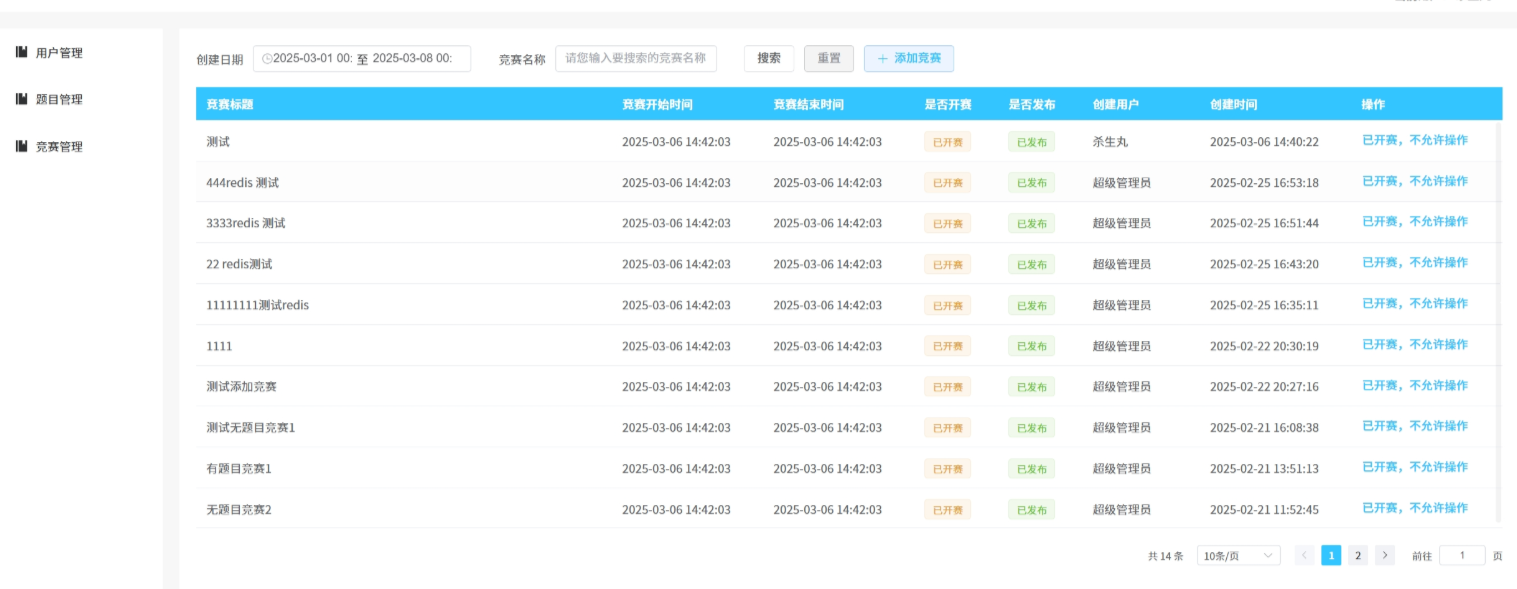Click the 1111 contest title cell

[x=219, y=346]
